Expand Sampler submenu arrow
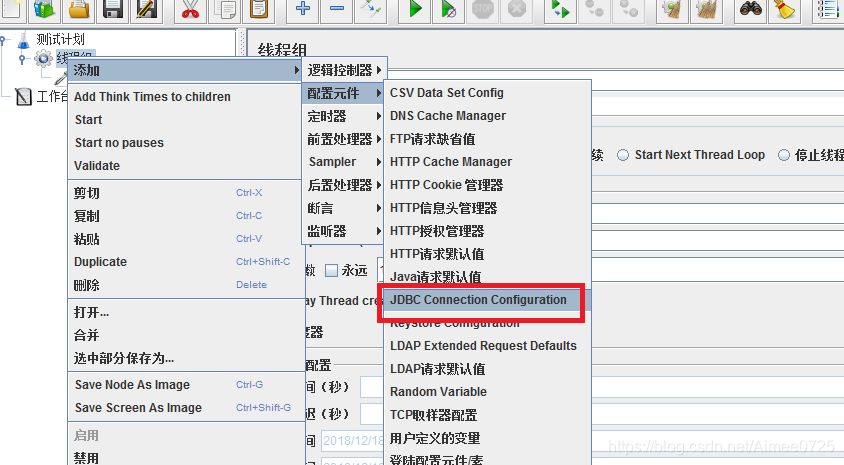This screenshot has height=465, width=844. (x=379, y=162)
